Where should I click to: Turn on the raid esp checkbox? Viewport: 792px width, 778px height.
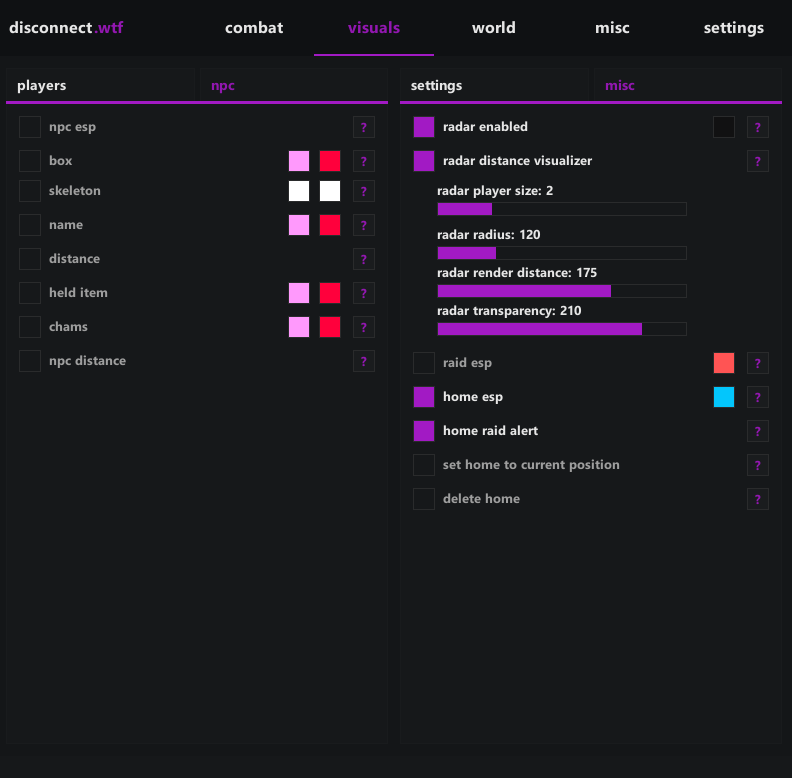pyautogui.click(x=424, y=363)
